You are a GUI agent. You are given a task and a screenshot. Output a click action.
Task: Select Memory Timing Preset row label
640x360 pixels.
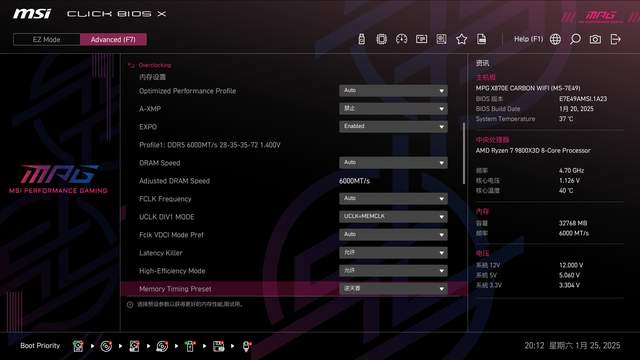coord(175,289)
